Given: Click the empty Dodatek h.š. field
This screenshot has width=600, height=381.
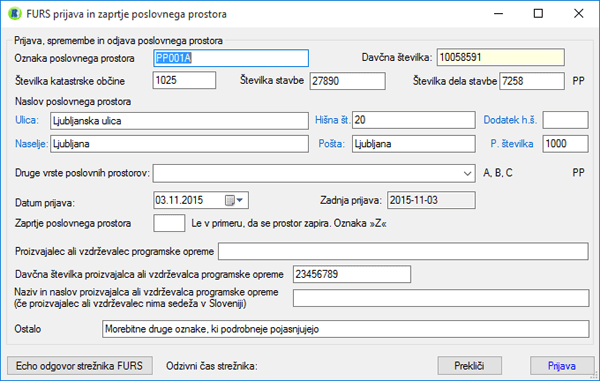Looking at the screenshot, I should coord(565,120).
